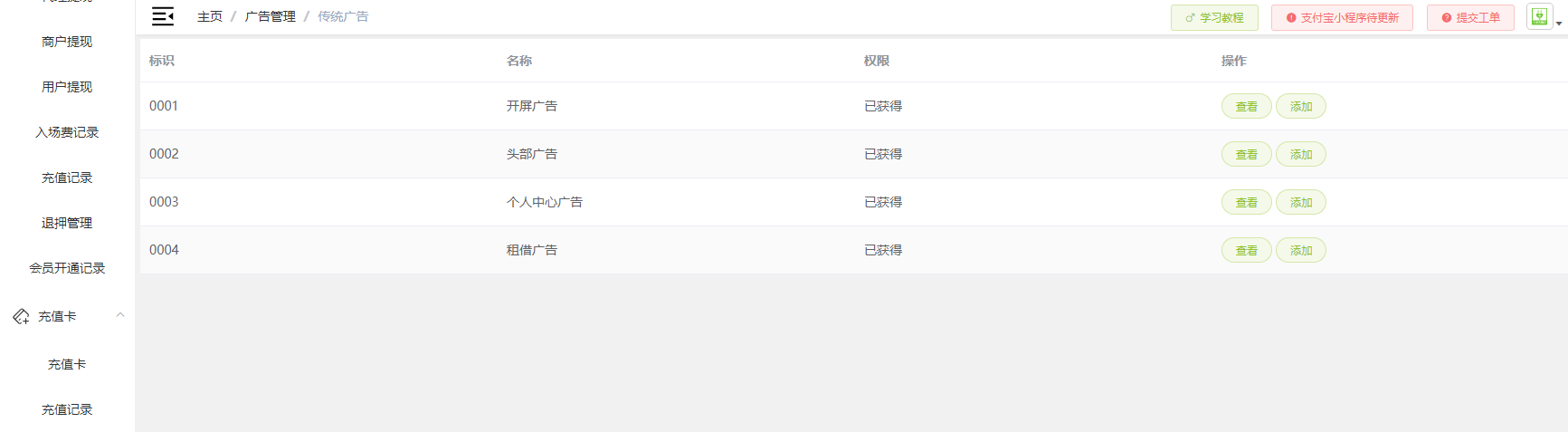Collapse the sidebar with the hamburger icon
Viewport: 1568px width, 432px height.
pyautogui.click(x=163, y=16)
